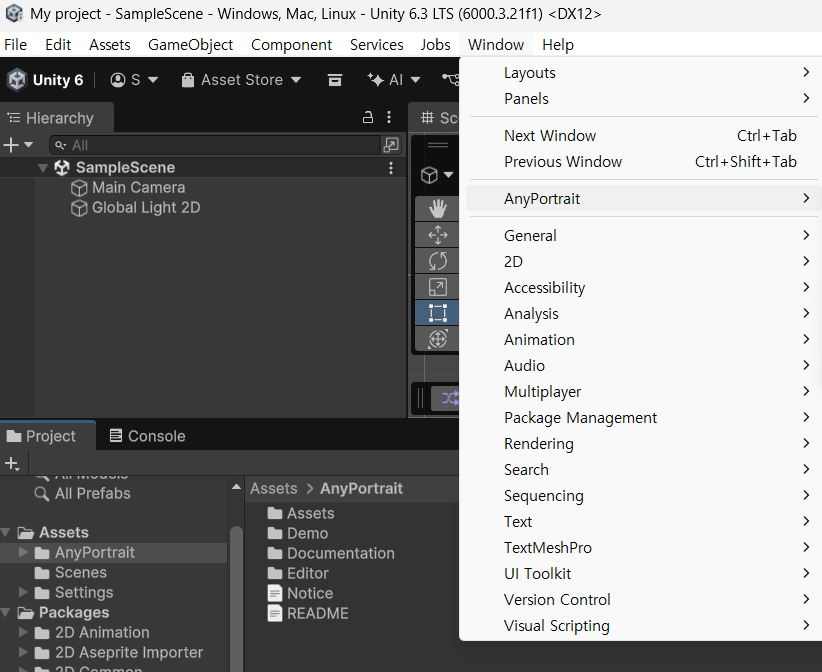Screen dimensions: 822x672
Task: Expand the 2D Animation package arrow
Action: point(23,632)
